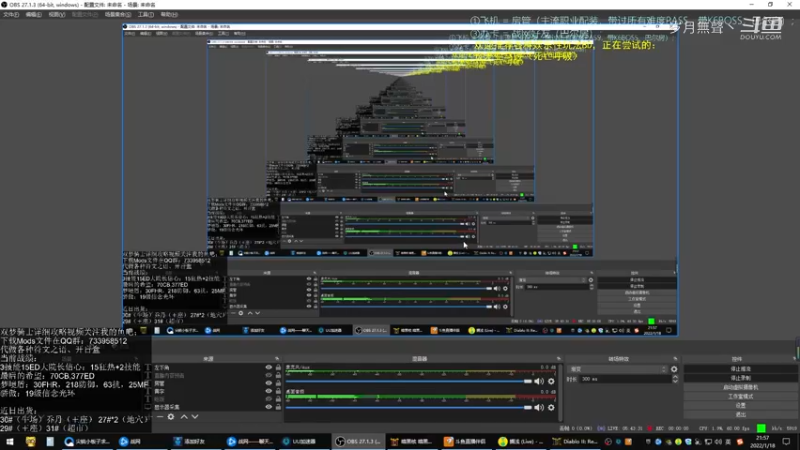The height and width of the screenshot is (450, 800).
Task: Toggle visibility of the fourth source row
Action: point(268,391)
